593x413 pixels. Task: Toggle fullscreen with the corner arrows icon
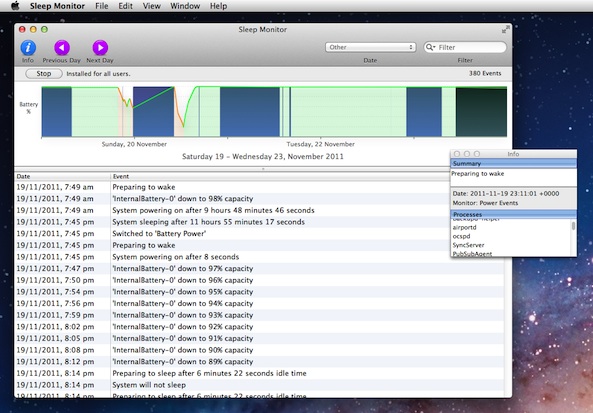click(505, 30)
